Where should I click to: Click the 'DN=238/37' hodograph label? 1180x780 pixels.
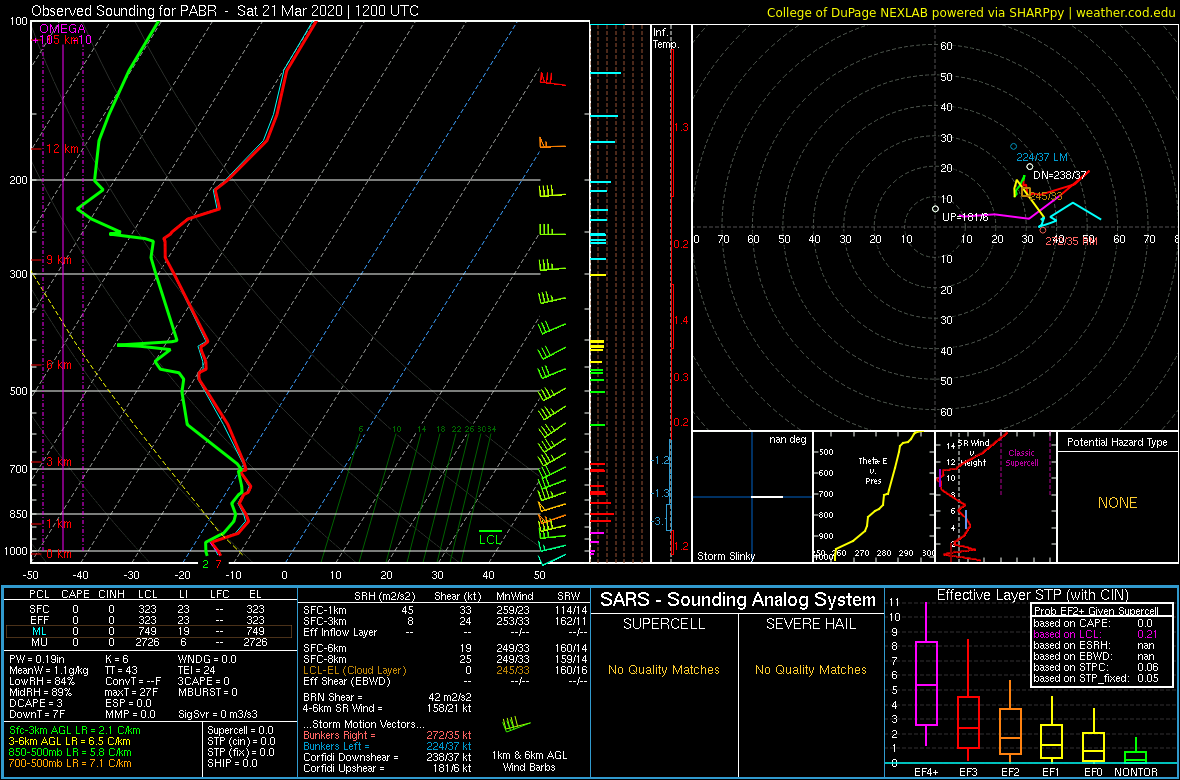1060,175
